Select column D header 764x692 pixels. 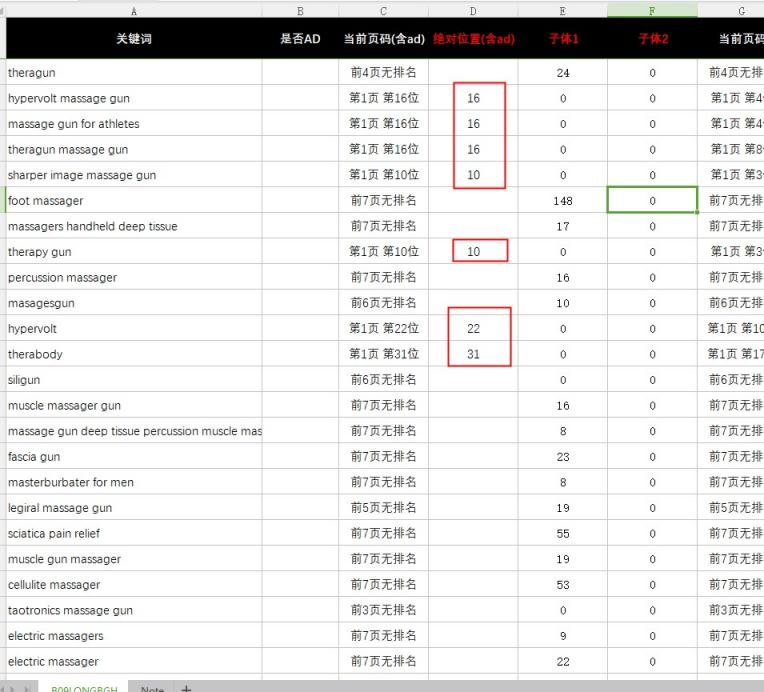coord(473,11)
